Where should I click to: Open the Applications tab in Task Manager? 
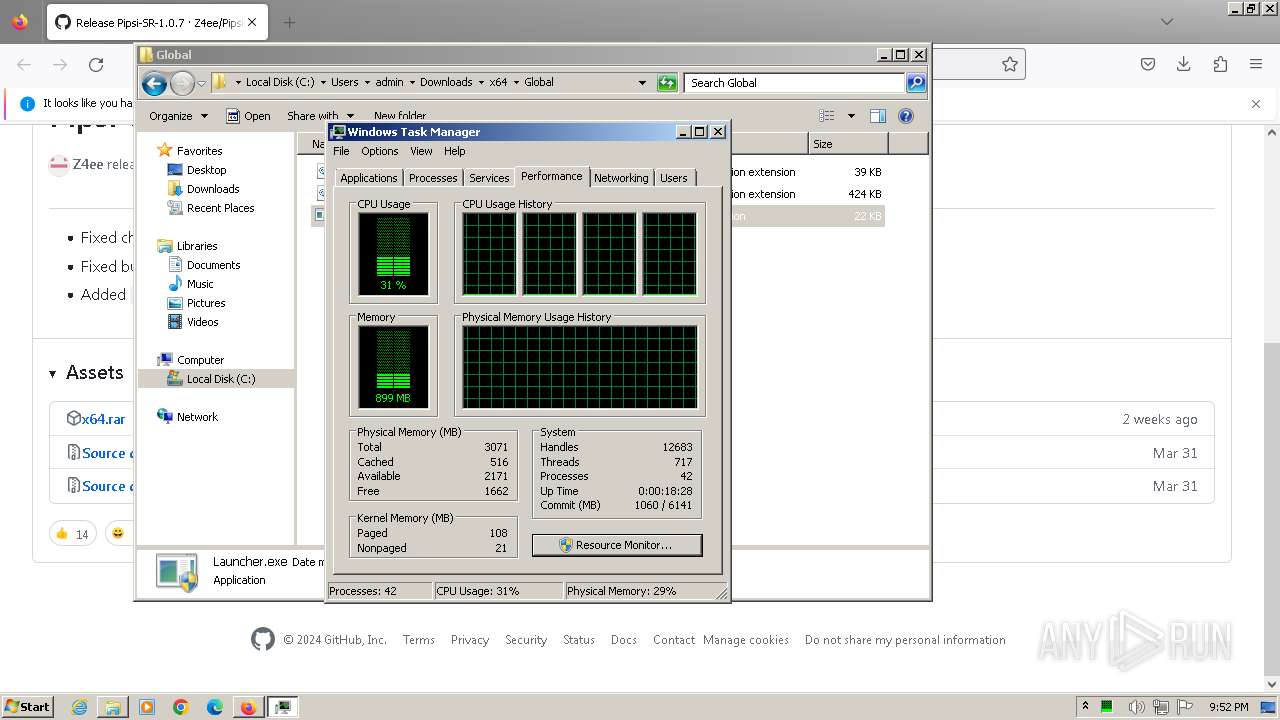click(x=368, y=178)
